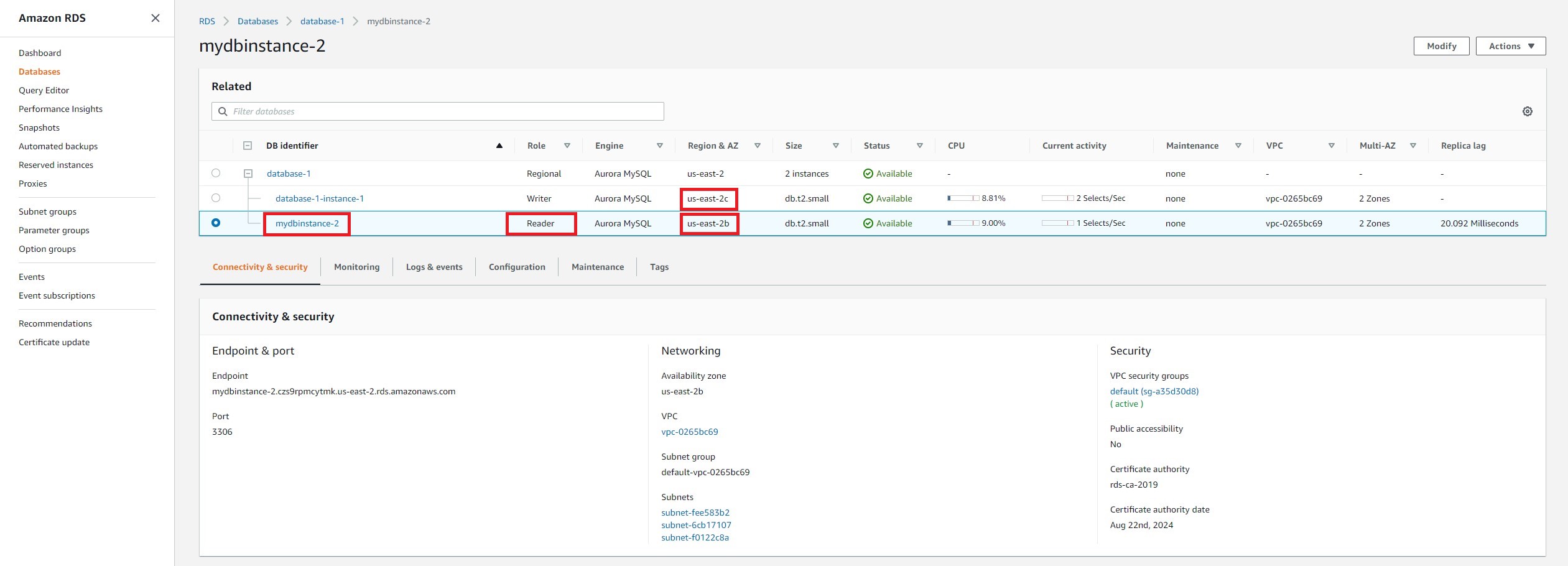Image resolution: width=1568 pixels, height=566 pixels.
Task: Click CPU bar showing 8.81%
Action: coord(963,198)
